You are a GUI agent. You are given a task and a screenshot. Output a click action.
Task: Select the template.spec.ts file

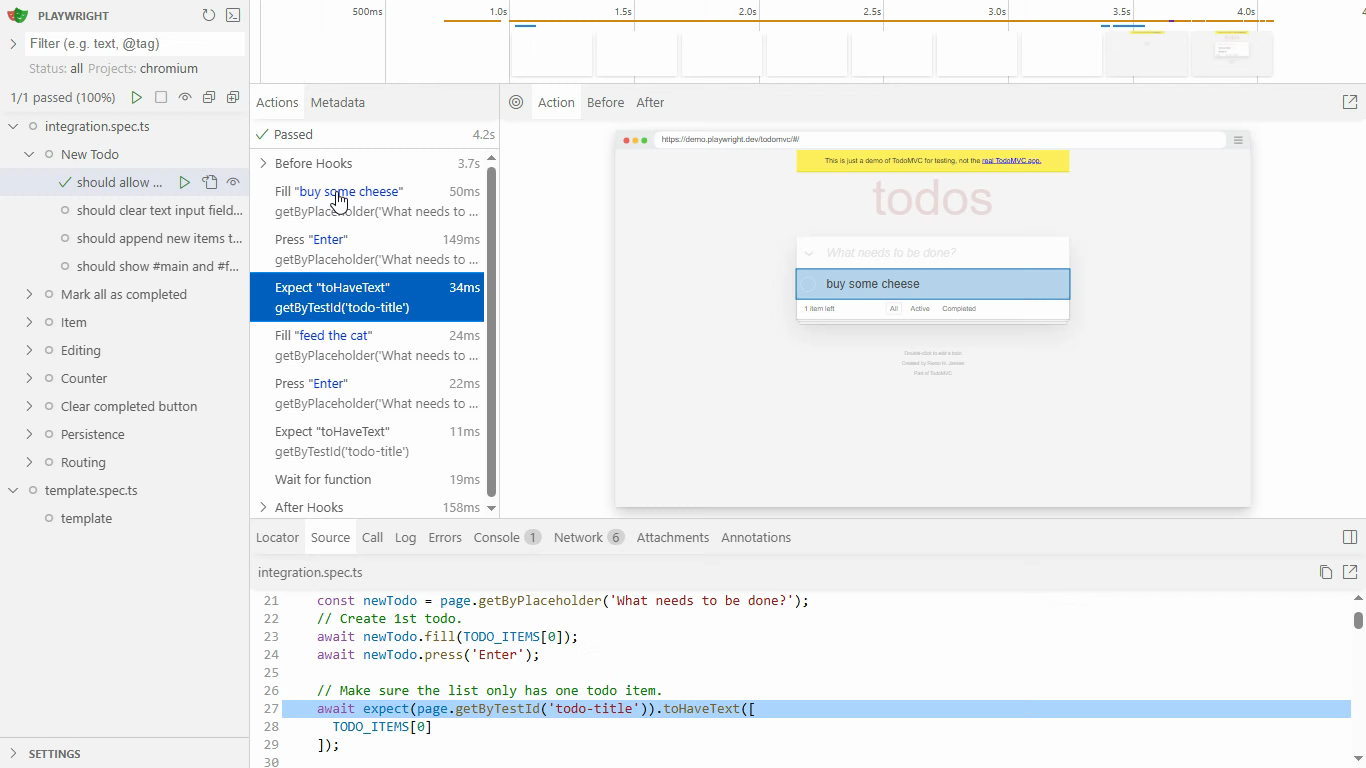click(91, 490)
